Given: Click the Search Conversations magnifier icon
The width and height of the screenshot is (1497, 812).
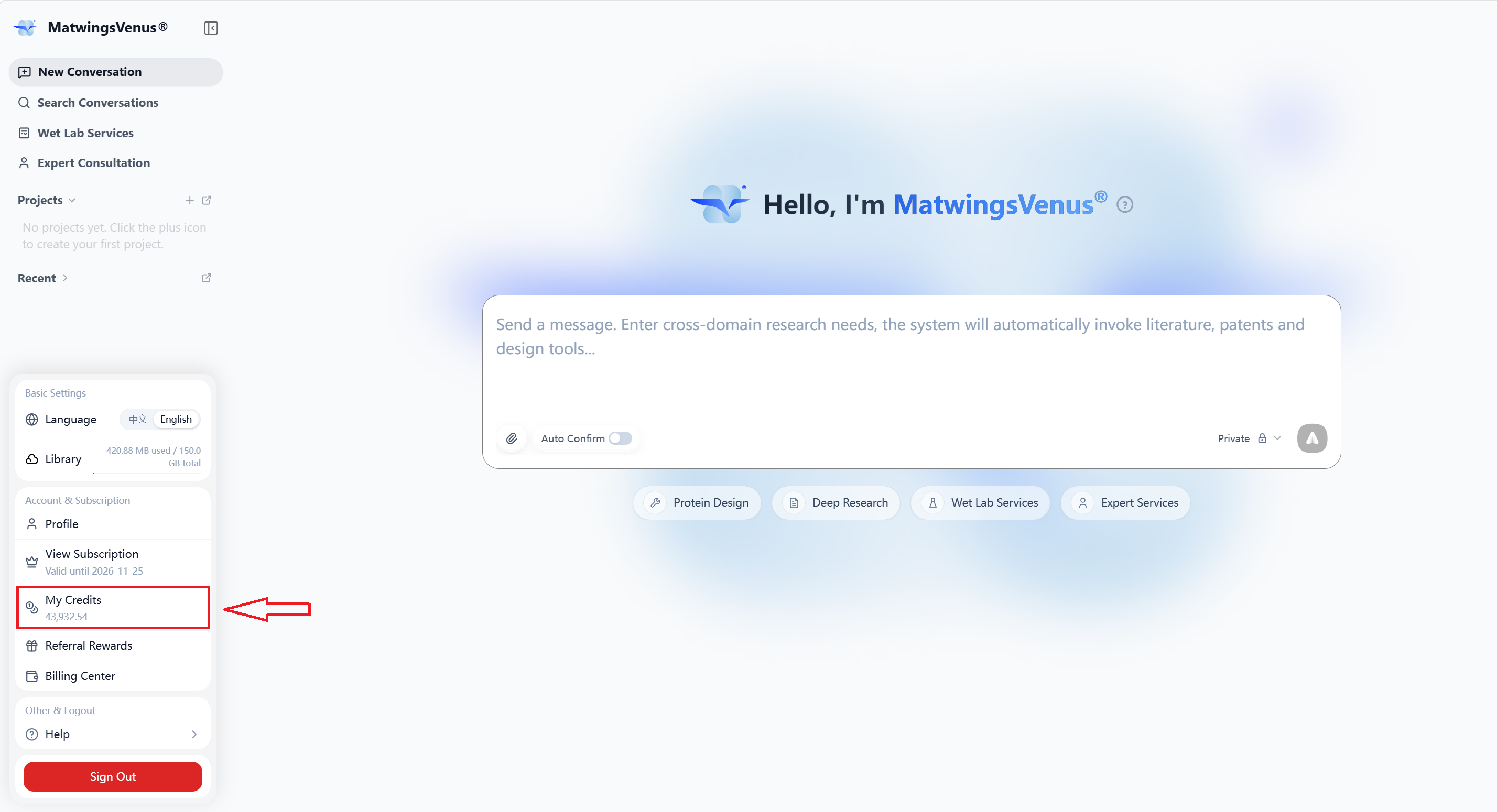Looking at the screenshot, I should (24, 103).
